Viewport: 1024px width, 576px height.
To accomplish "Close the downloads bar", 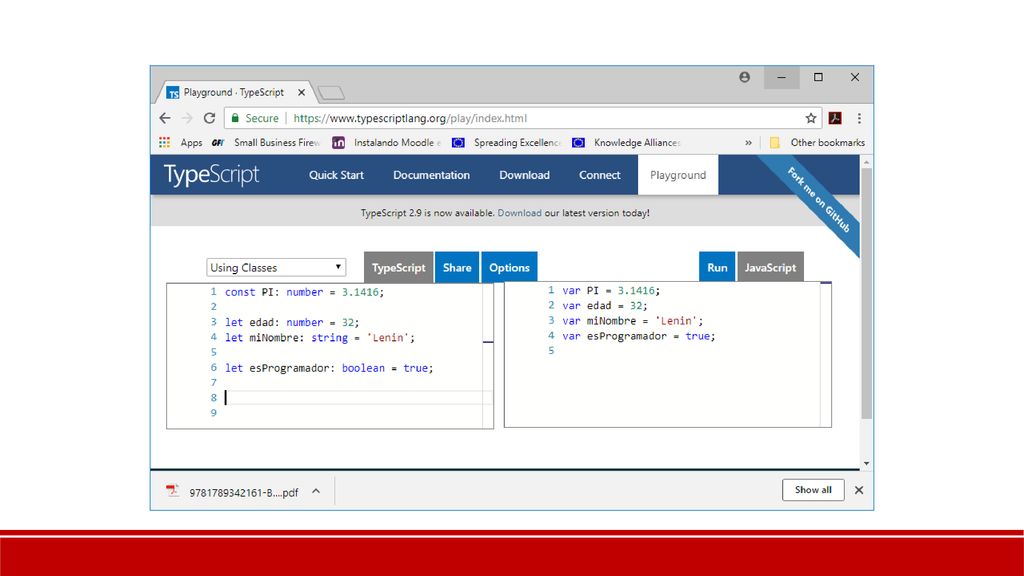I will pyautogui.click(x=859, y=490).
